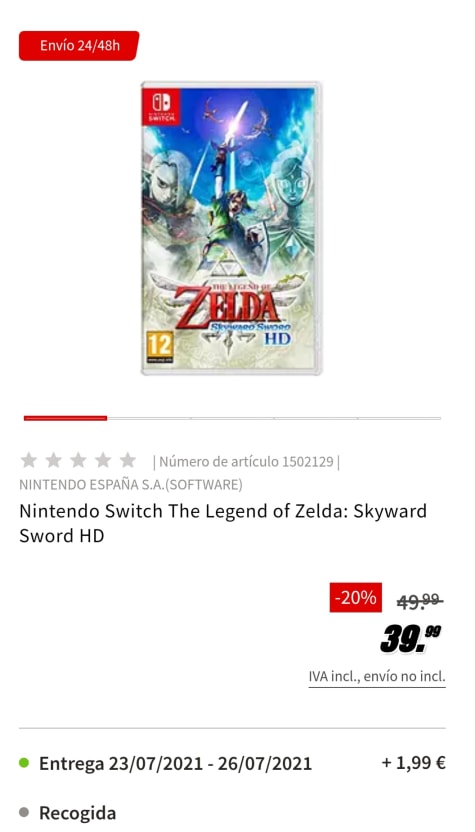Screen dimensions: 475x832
Task: Open the IVA incl., envío no incl. link
Action: (x=377, y=677)
